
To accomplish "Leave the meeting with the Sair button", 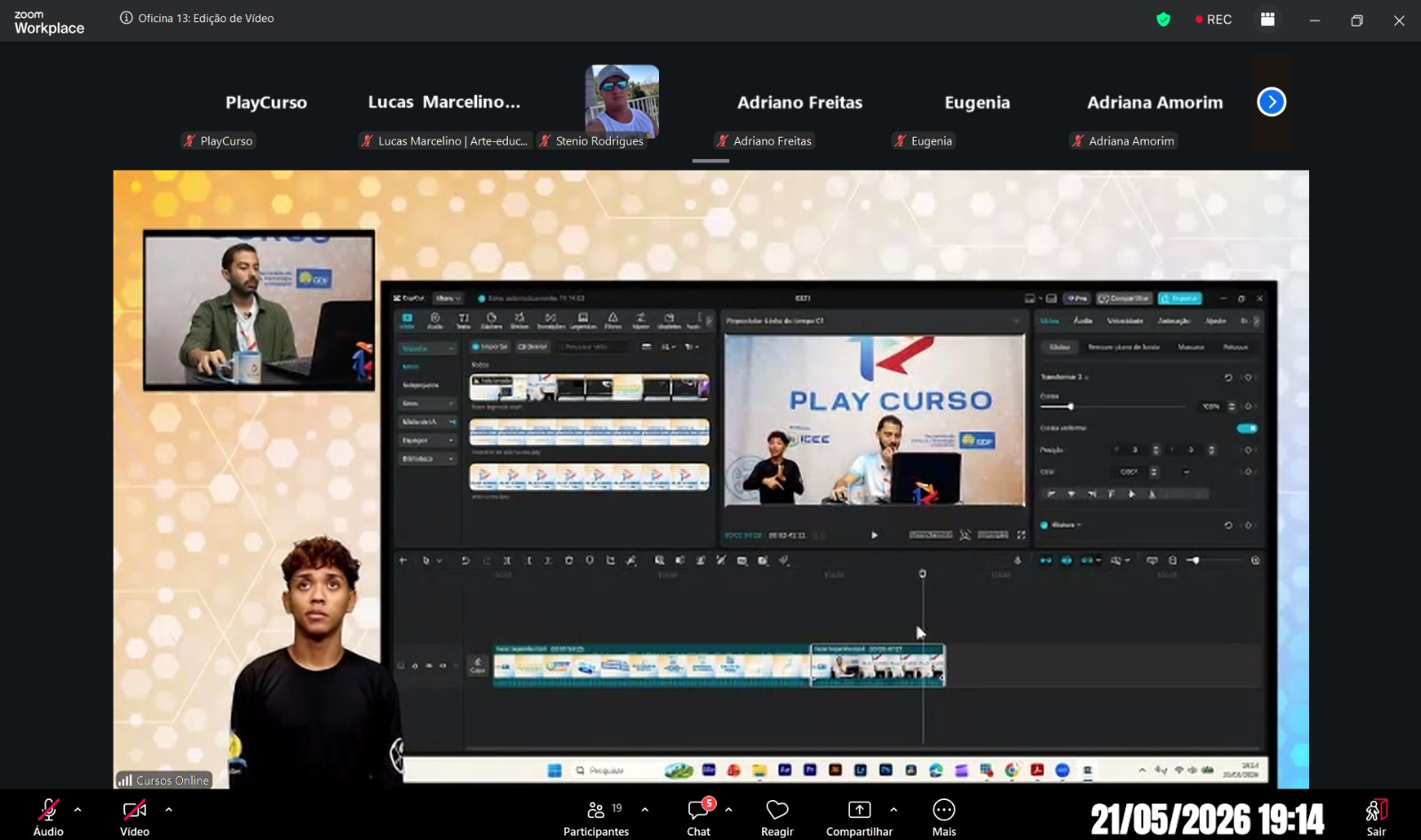I will [1377, 816].
